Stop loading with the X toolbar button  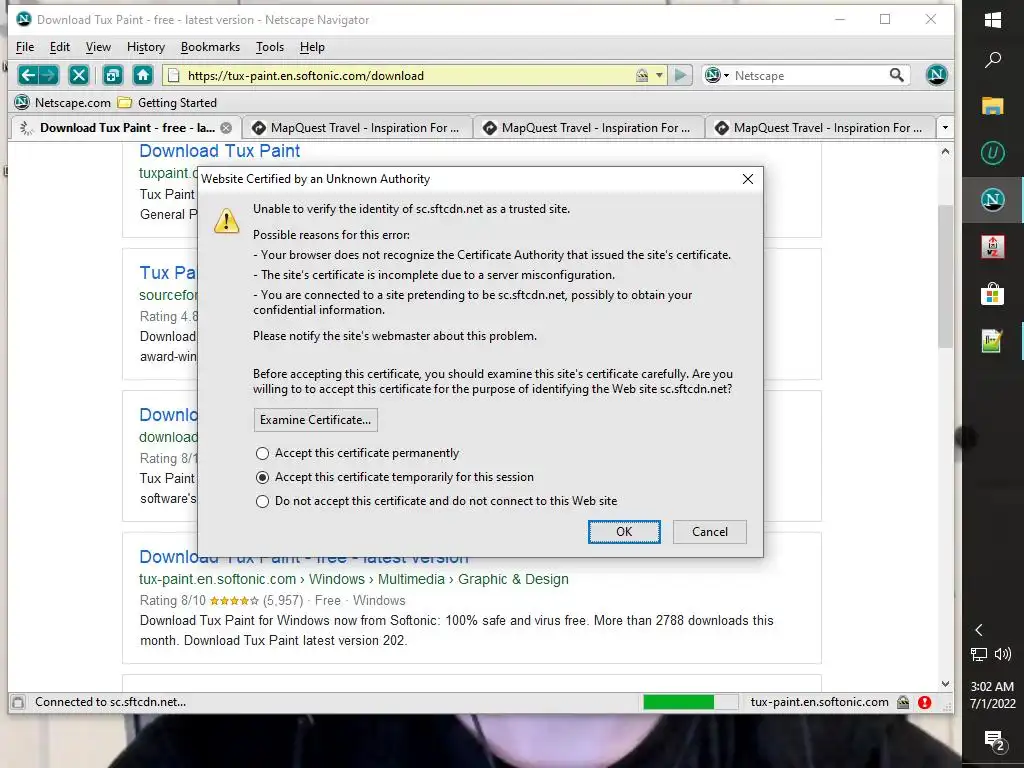point(79,75)
